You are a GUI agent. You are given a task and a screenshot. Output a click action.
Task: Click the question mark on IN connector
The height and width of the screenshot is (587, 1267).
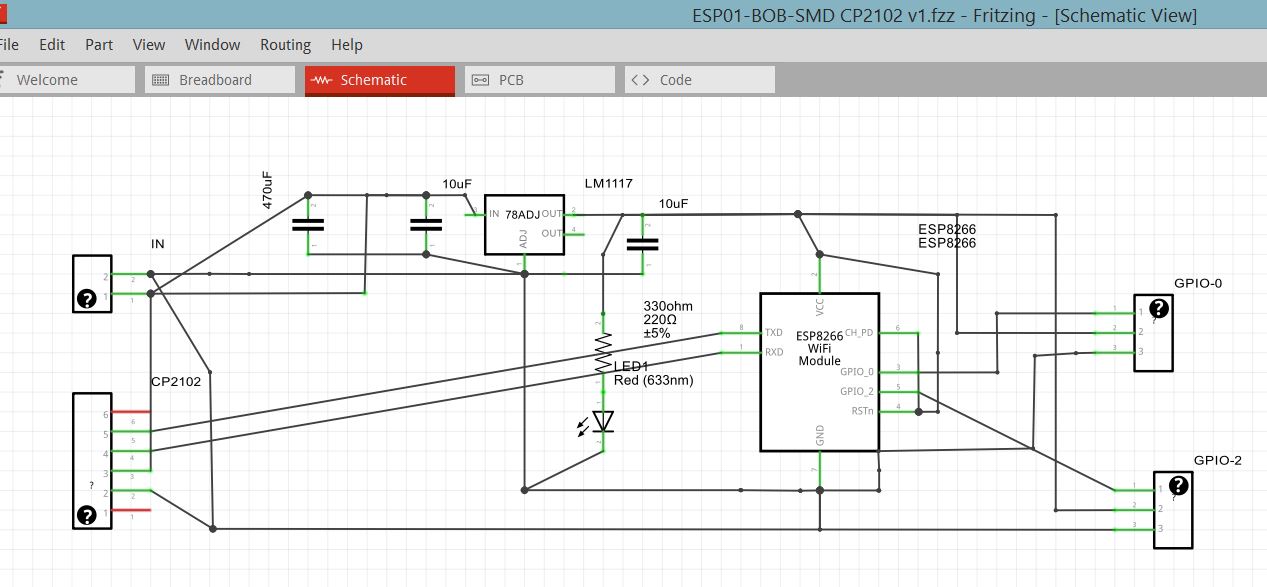pos(86,298)
